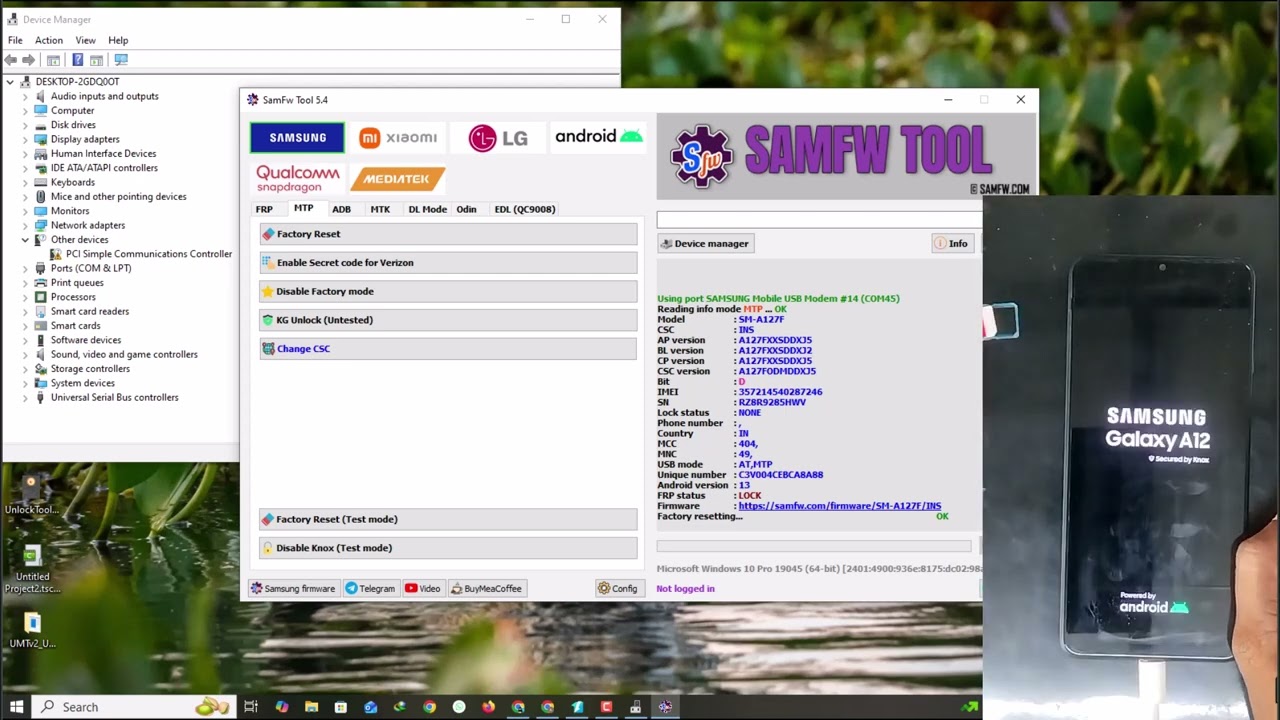Viewport: 1280px width, 720px height.
Task: Open the Telegram button
Action: pyautogui.click(x=370, y=588)
